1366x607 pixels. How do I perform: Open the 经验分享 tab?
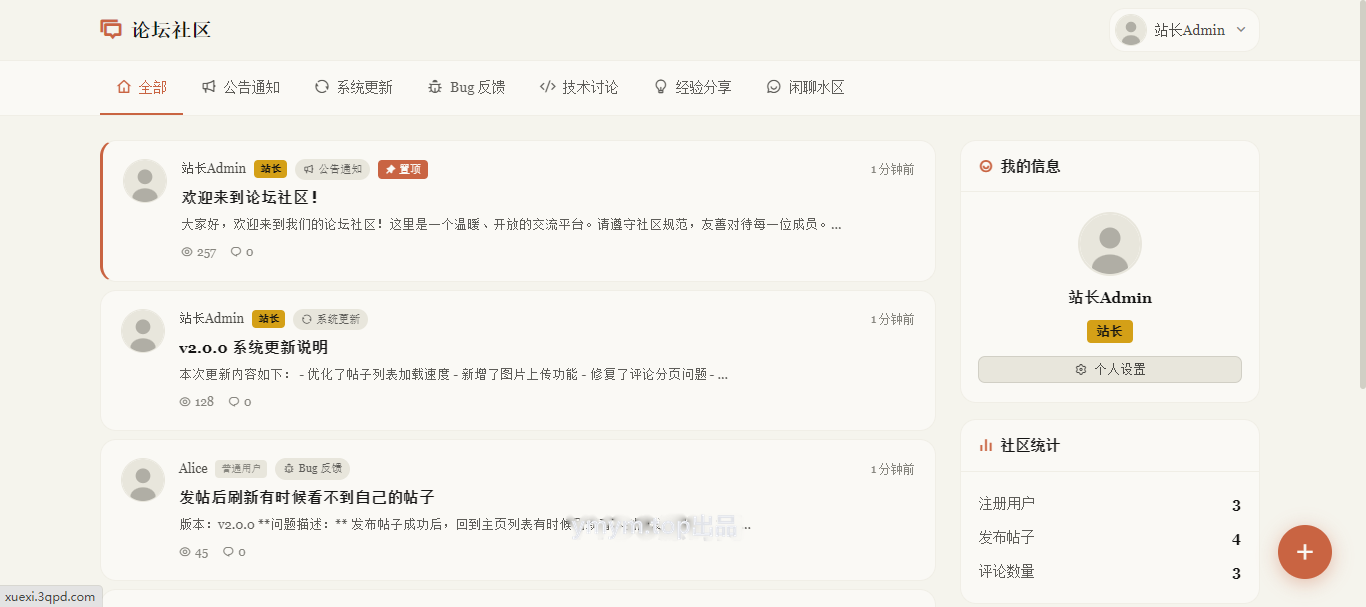[x=692, y=87]
